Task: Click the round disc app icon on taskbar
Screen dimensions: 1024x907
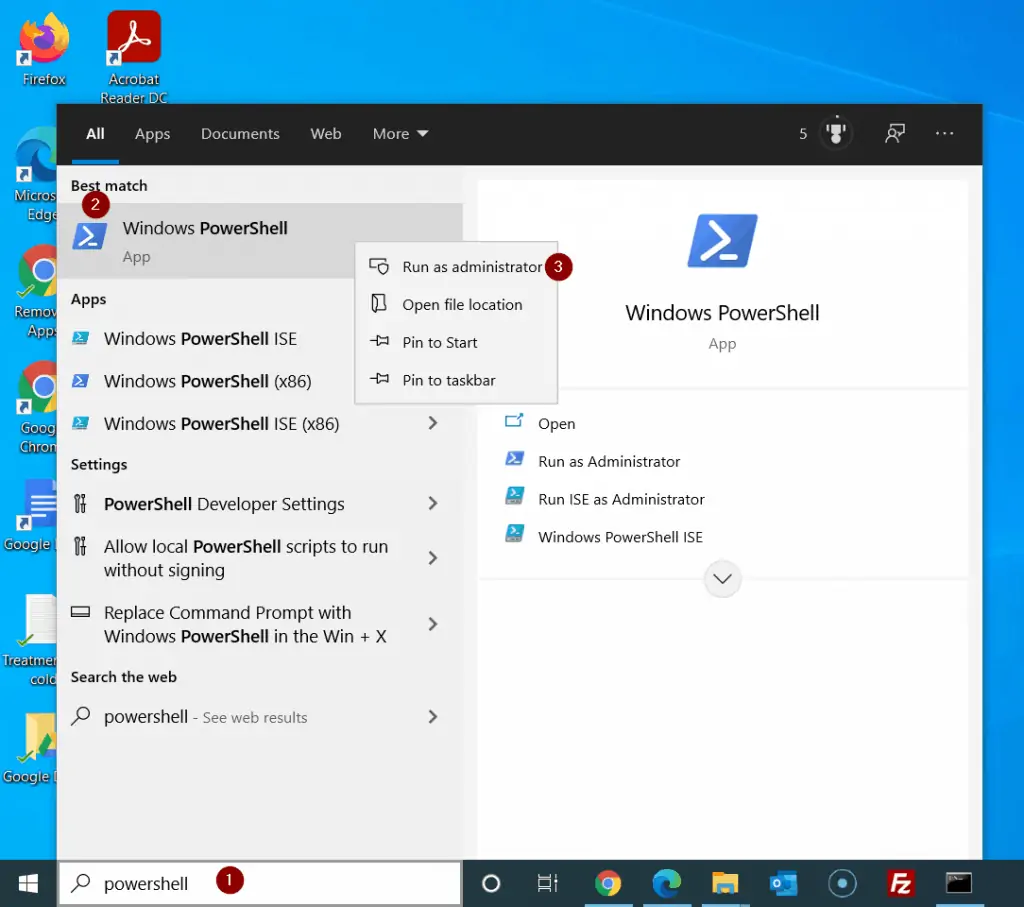Action: point(842,883)
